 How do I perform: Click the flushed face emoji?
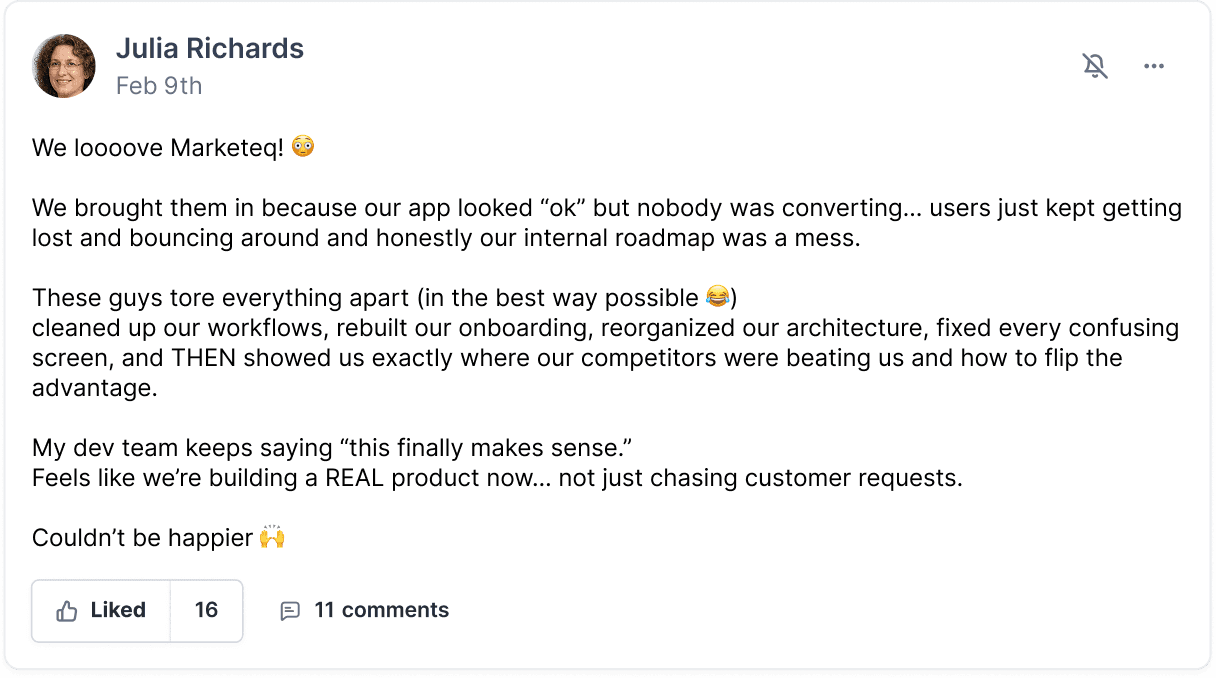303,147
